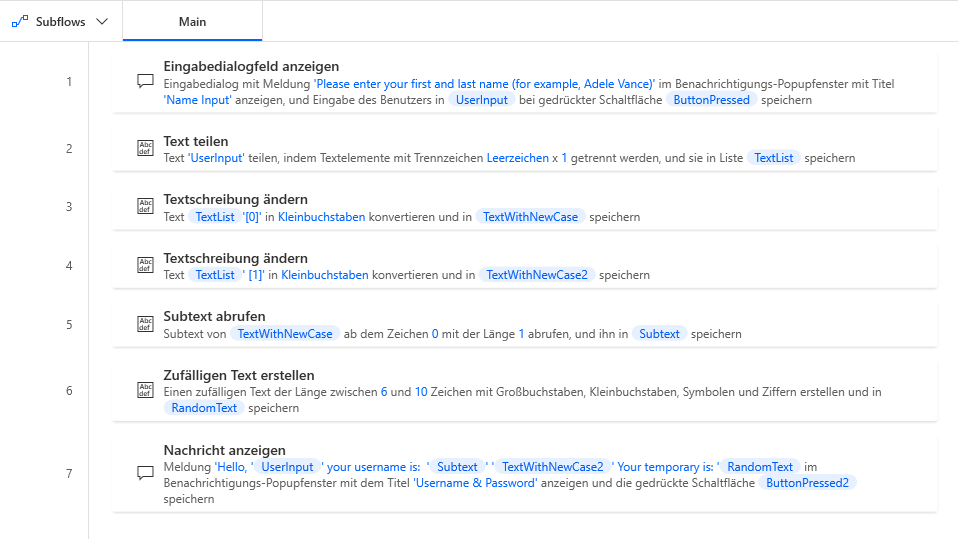The height and width of the screenshot is (539, 958).
Task: Select line number 4
Action: click(69, 265)
